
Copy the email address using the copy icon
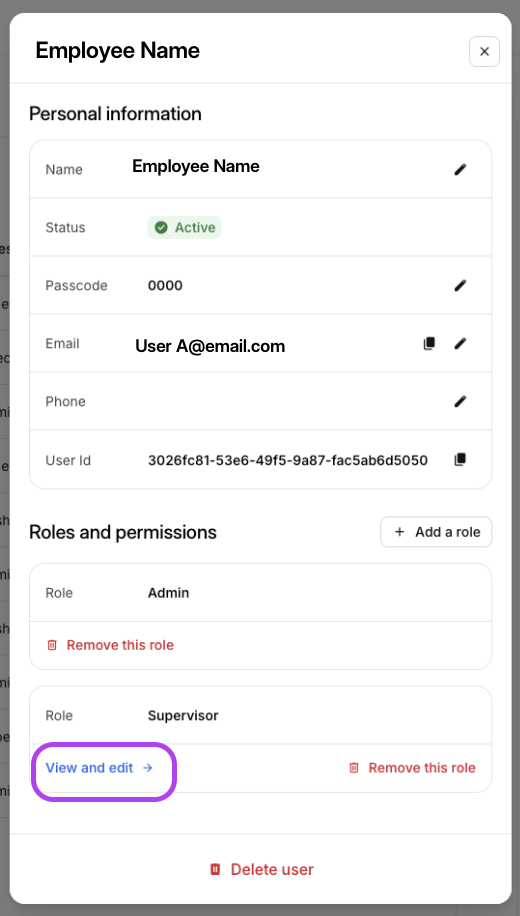pyautogui.click(x=429, y=344)
